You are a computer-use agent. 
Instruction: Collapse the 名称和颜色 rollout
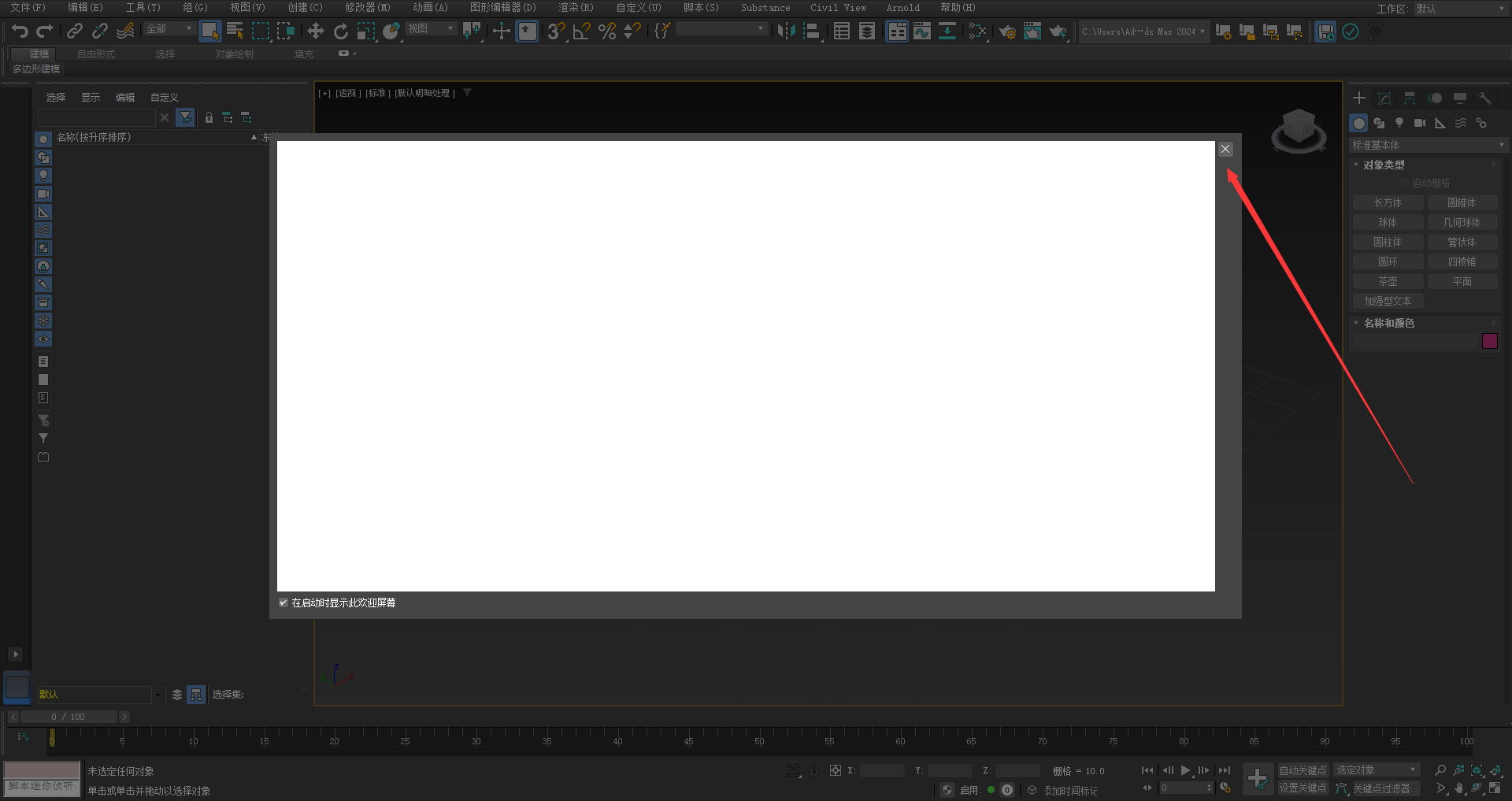pyautogui.click(x=1388, y=323)
